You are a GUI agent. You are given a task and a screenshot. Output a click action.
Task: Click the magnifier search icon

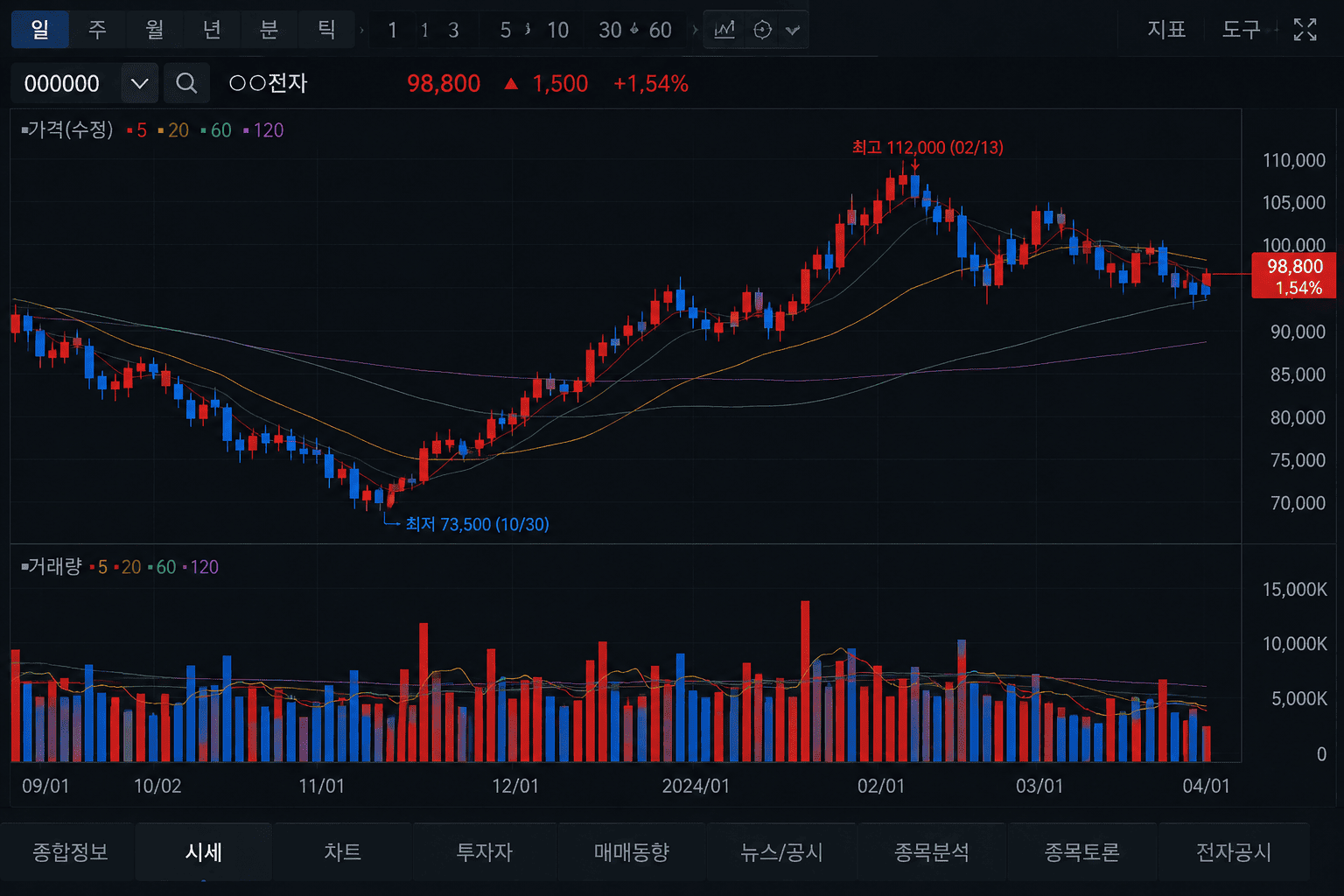186,83
